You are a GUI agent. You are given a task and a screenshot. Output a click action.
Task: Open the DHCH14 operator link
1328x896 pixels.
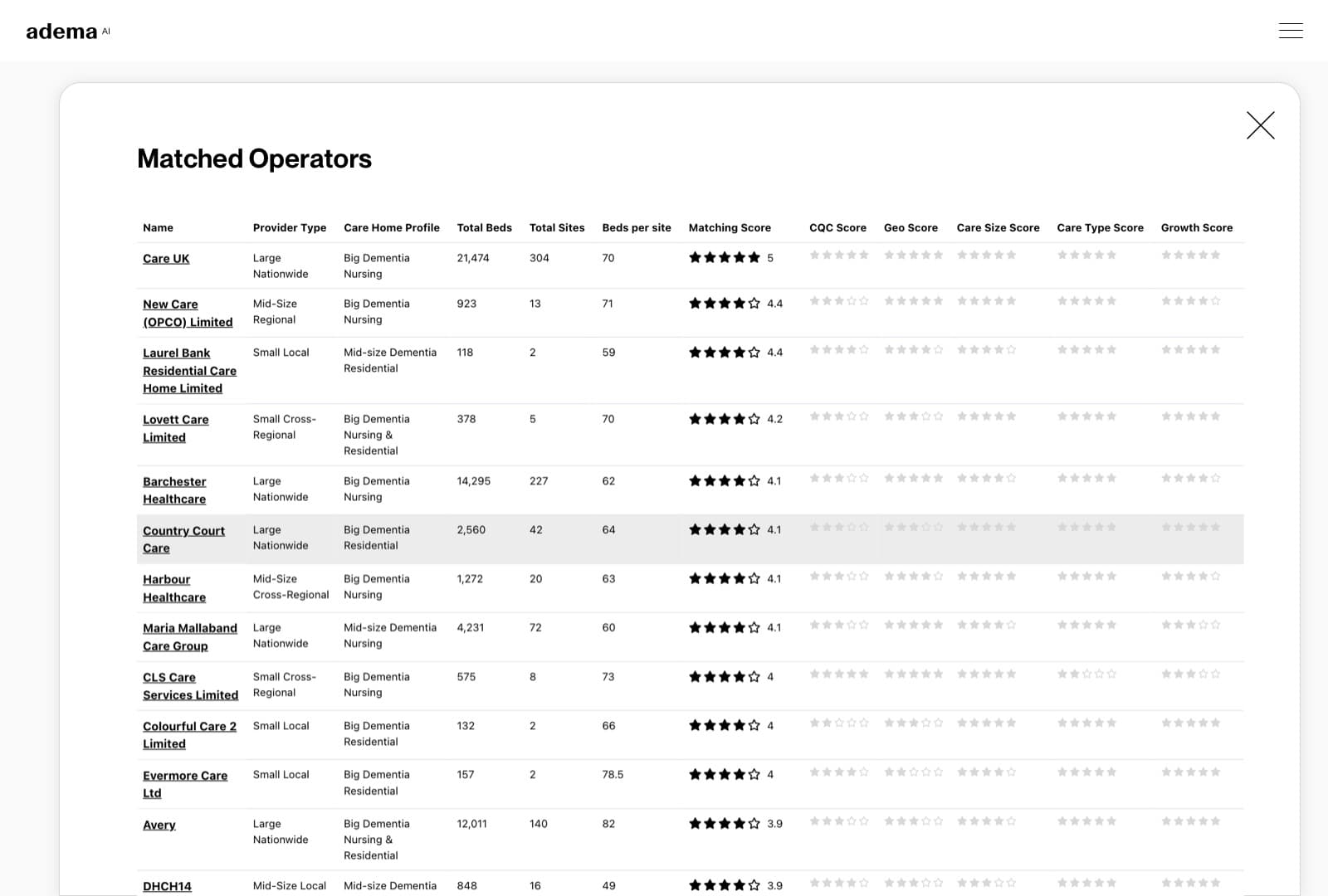click(167, 886)
